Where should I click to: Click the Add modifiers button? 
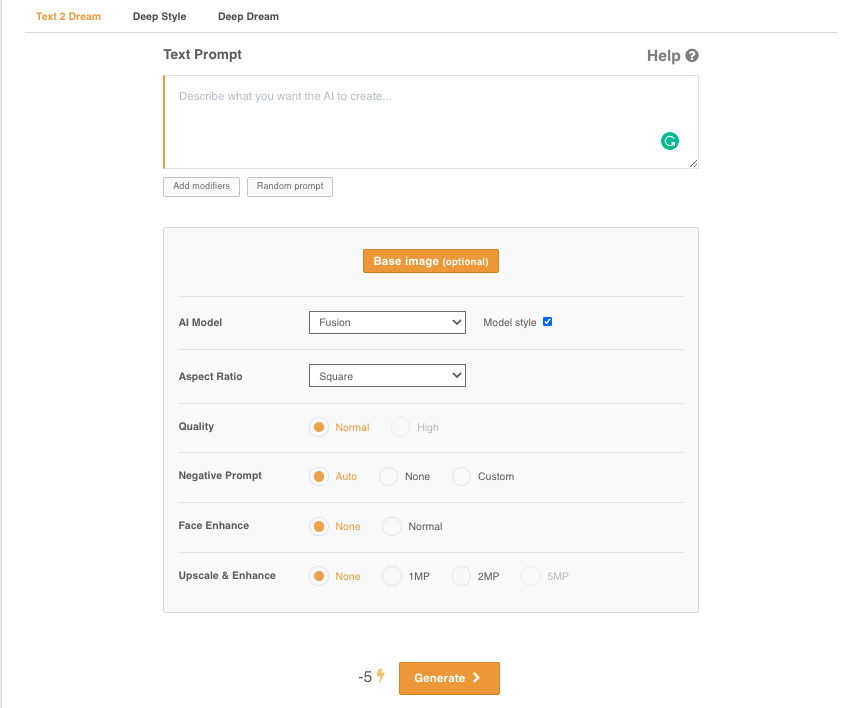click(x=201, y=187)
